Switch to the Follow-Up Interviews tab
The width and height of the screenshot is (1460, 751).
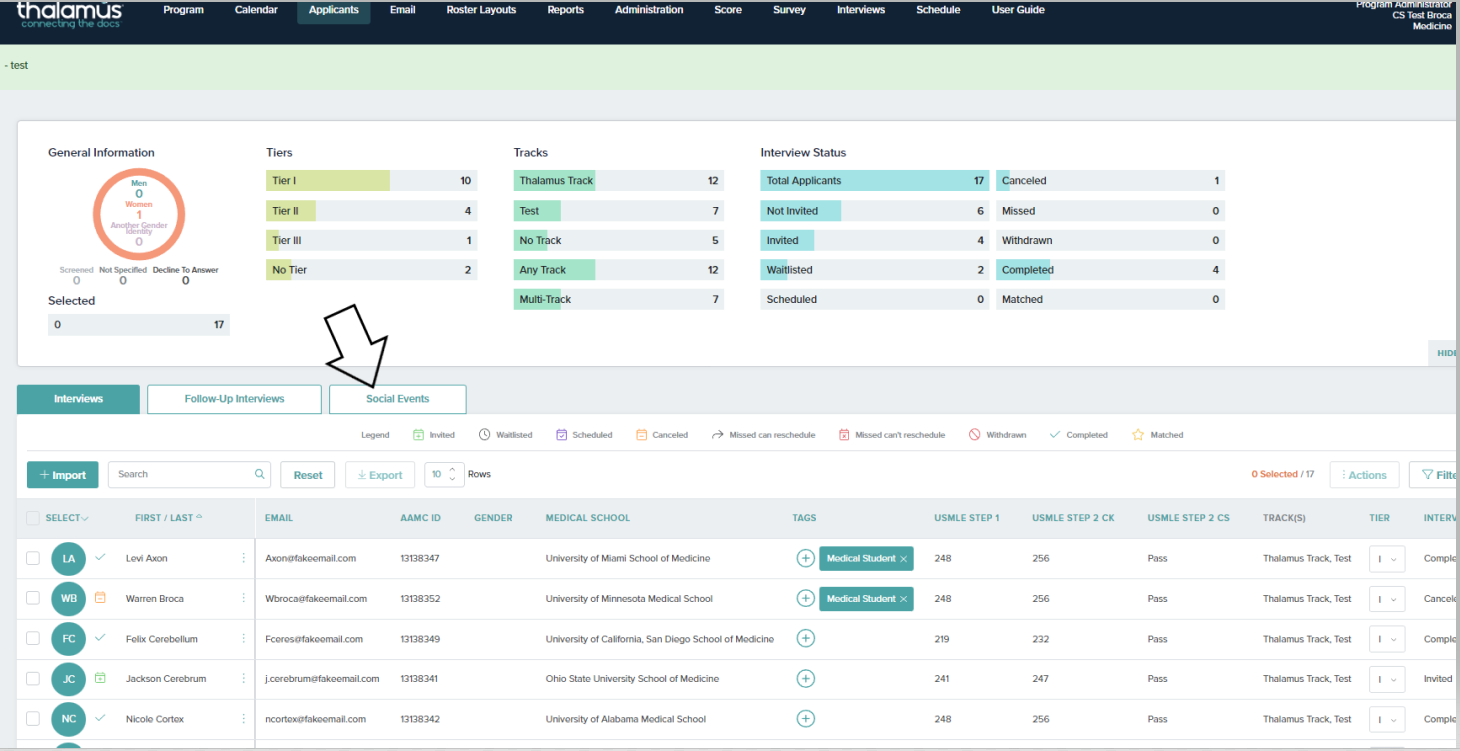coord(234,399)
